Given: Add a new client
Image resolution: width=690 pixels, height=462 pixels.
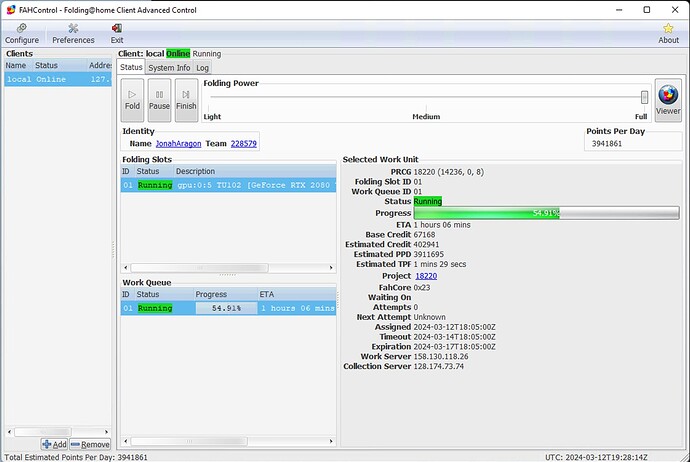Looking at the screenshot, I should [54, 444].
